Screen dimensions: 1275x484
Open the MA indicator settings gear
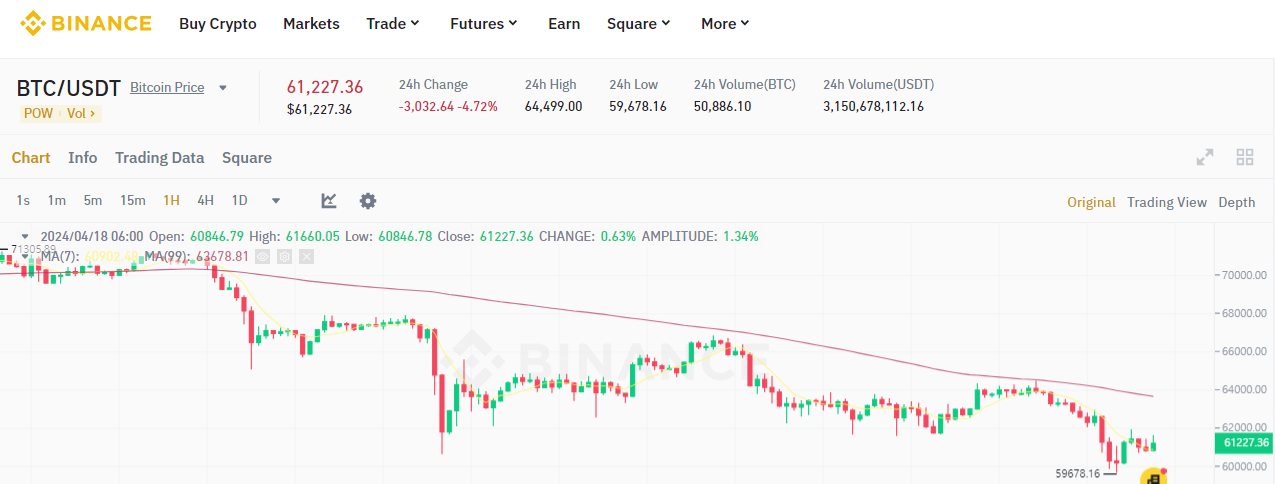285,257
